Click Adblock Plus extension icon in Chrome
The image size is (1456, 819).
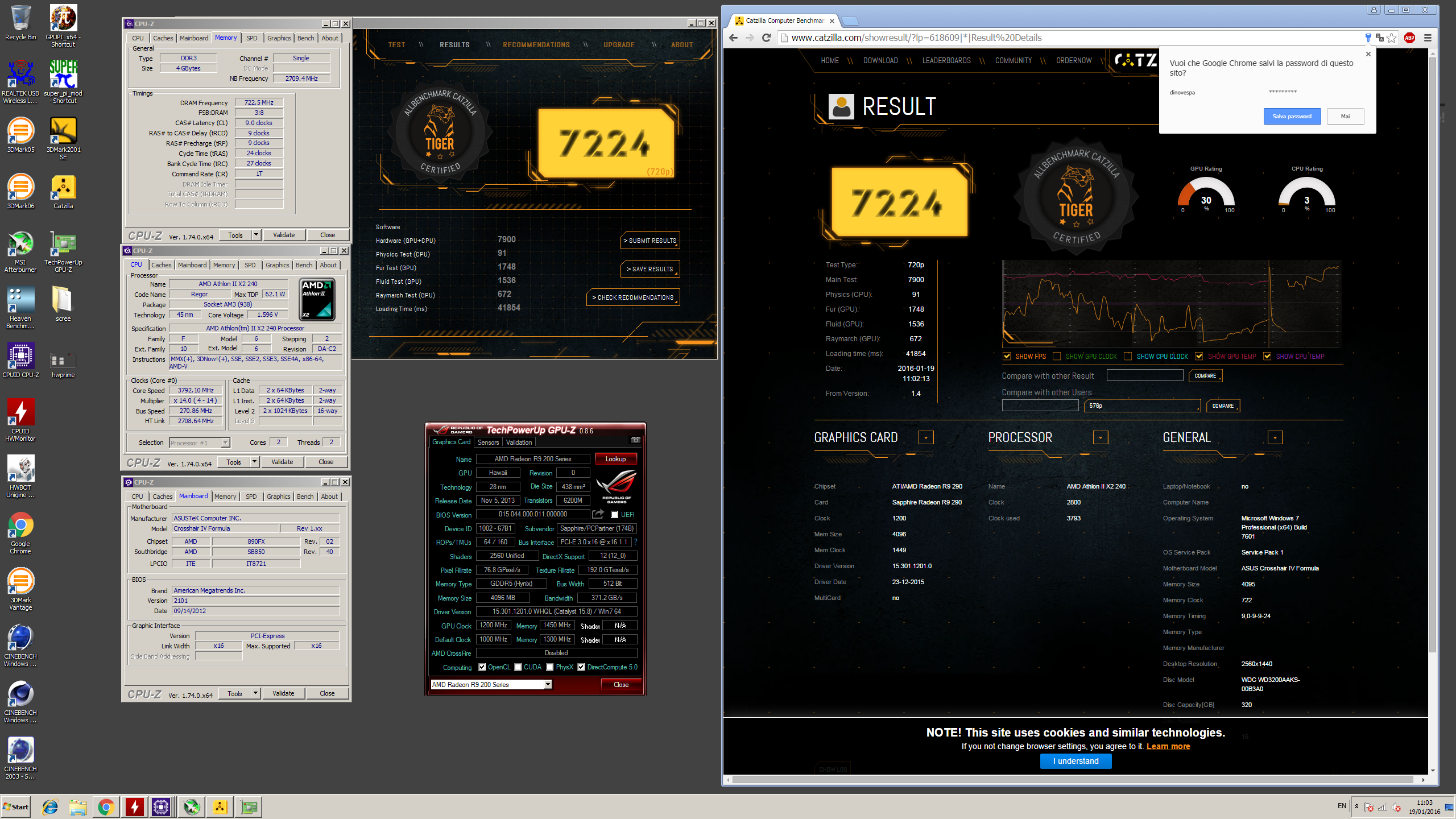(1410, 38)
